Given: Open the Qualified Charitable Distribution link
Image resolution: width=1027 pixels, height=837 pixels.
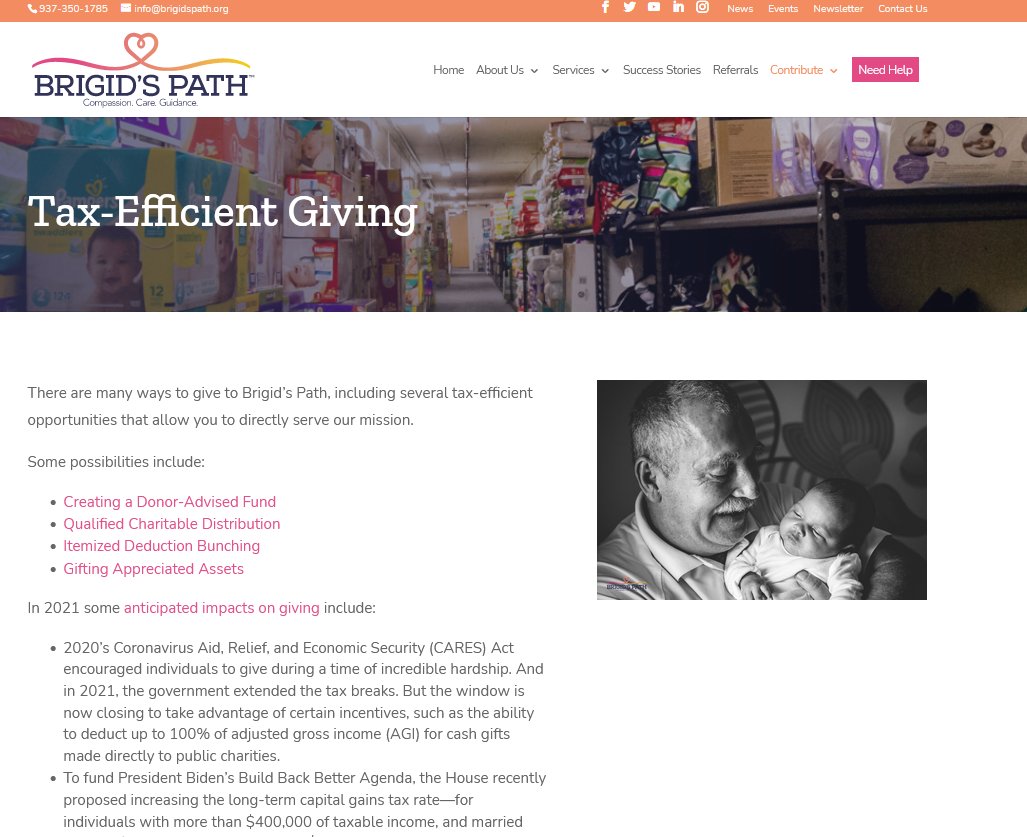Looking at the screenshot, I should pyautogui.click(x=172, y=524).
